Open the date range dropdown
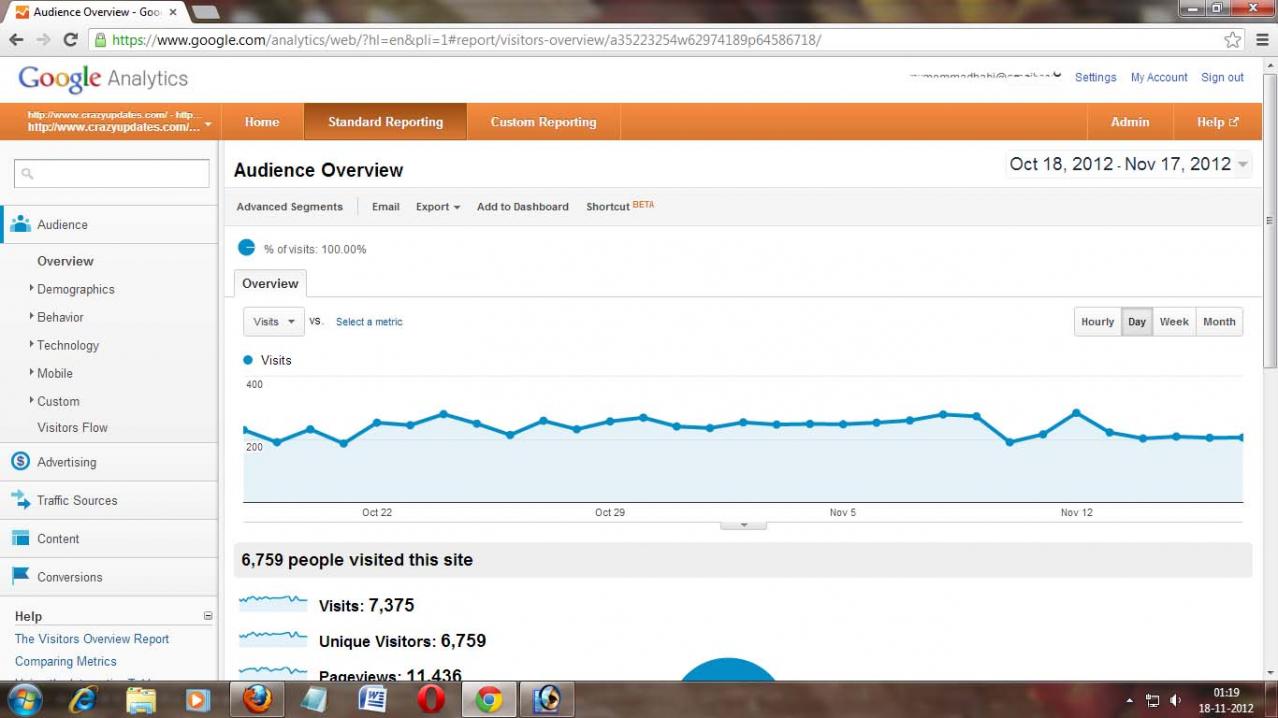The height and width of the screenshot is (718, 1278). click(1129, 164)
